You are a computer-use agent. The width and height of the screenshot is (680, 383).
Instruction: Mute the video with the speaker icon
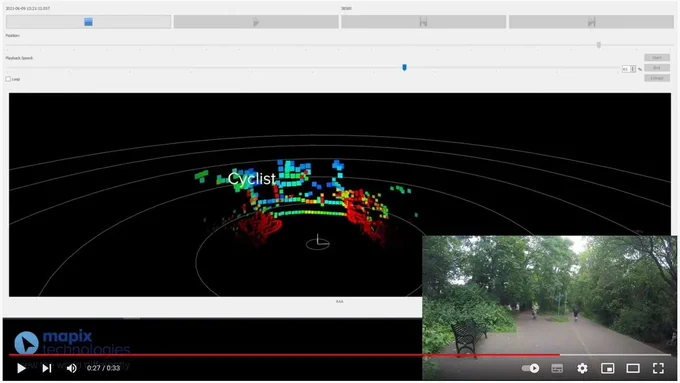click(x=72, y=368)
